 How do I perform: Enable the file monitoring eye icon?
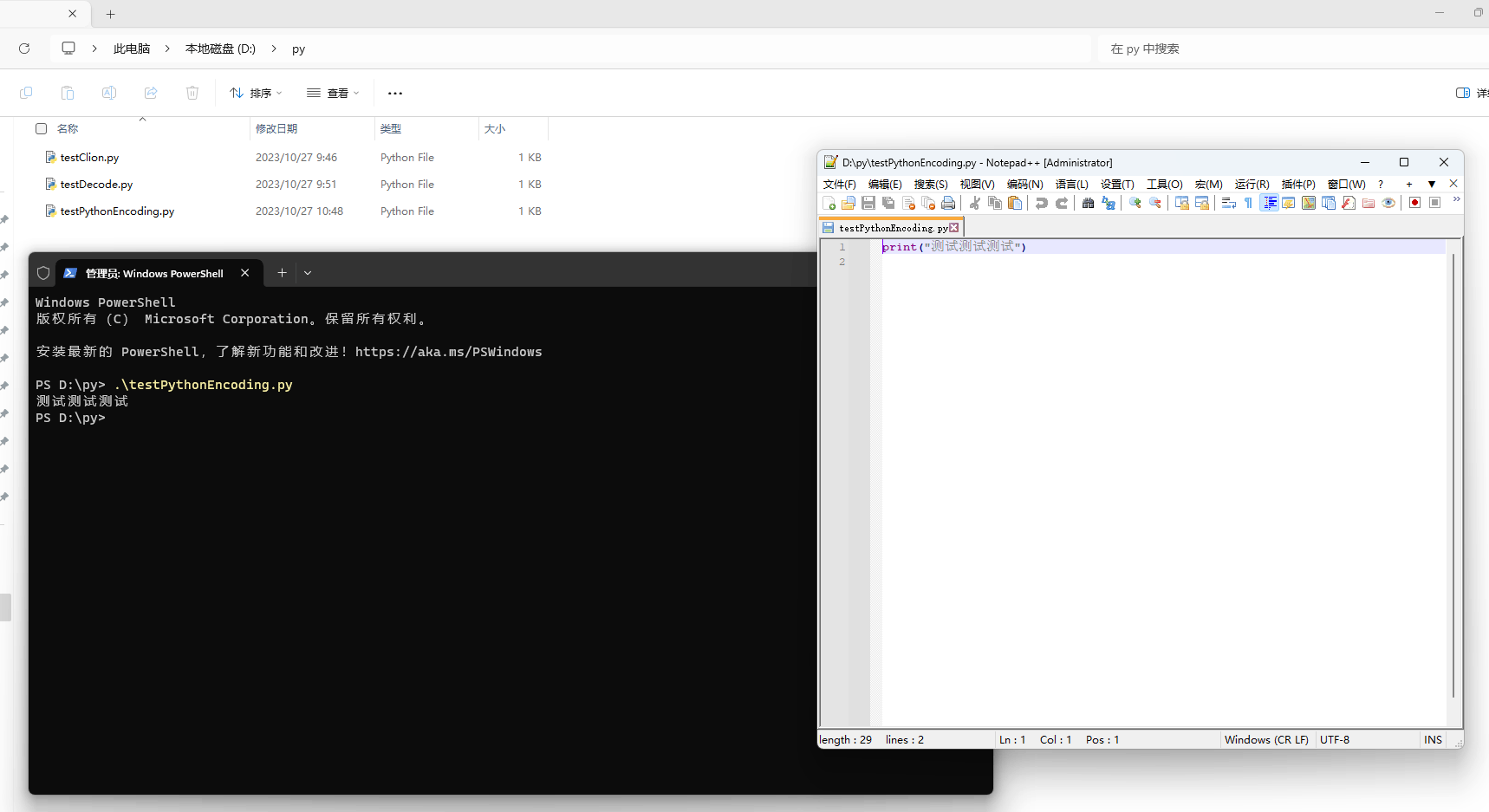click(1388, 202)
